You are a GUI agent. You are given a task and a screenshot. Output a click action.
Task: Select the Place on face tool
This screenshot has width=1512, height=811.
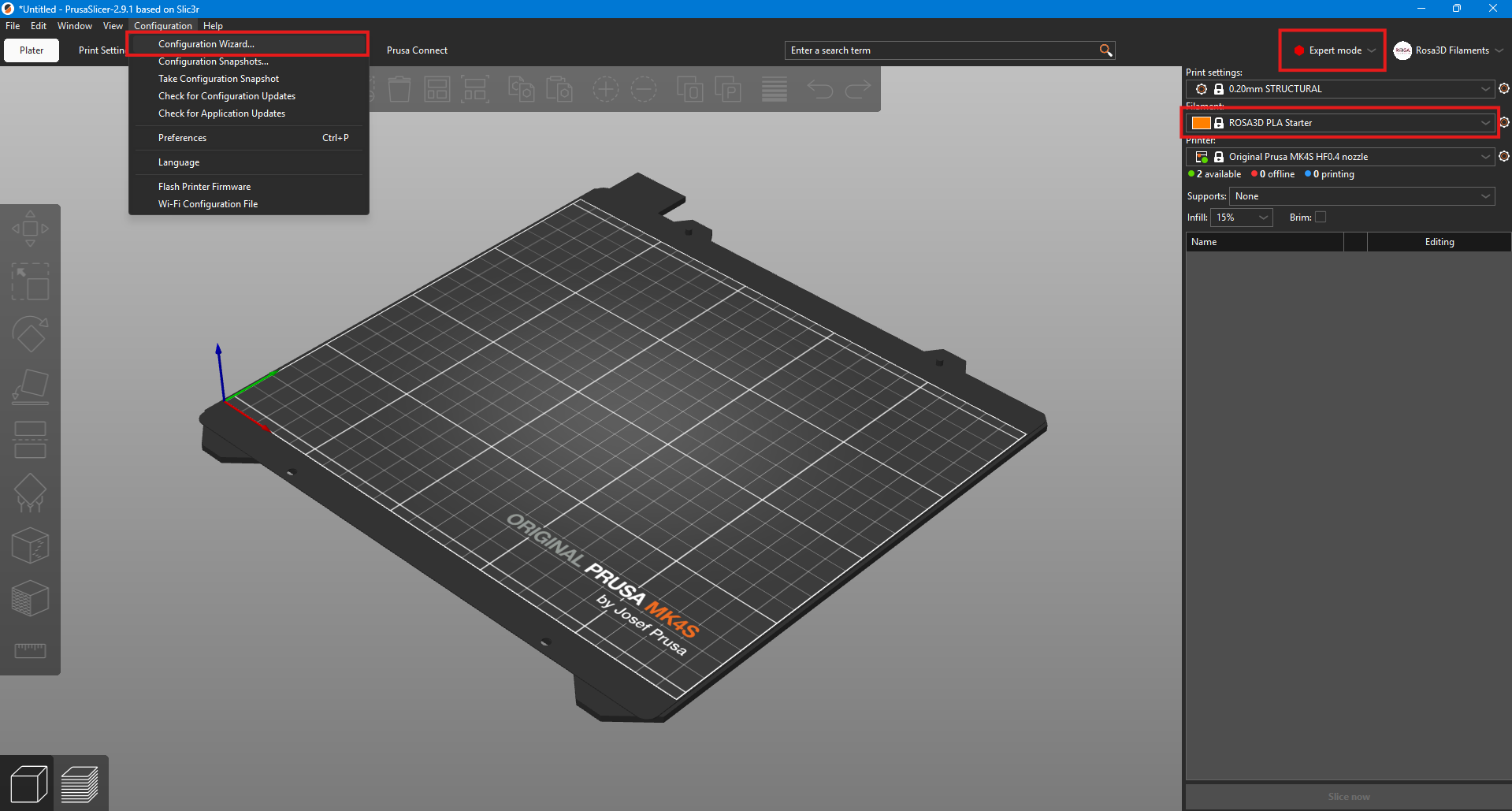click(x=30, y=387)
